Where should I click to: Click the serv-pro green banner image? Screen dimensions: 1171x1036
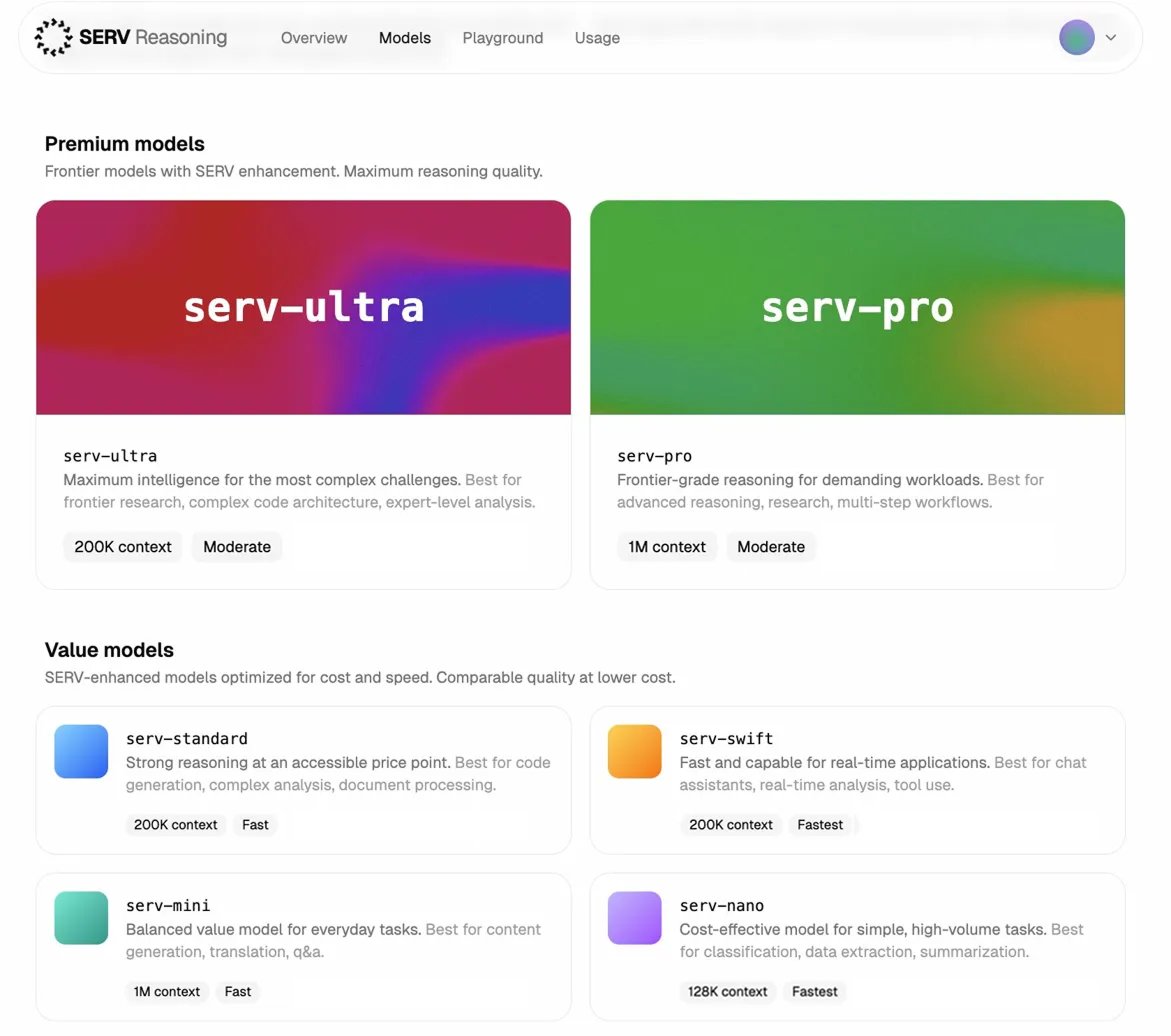(x=857, y=307)
